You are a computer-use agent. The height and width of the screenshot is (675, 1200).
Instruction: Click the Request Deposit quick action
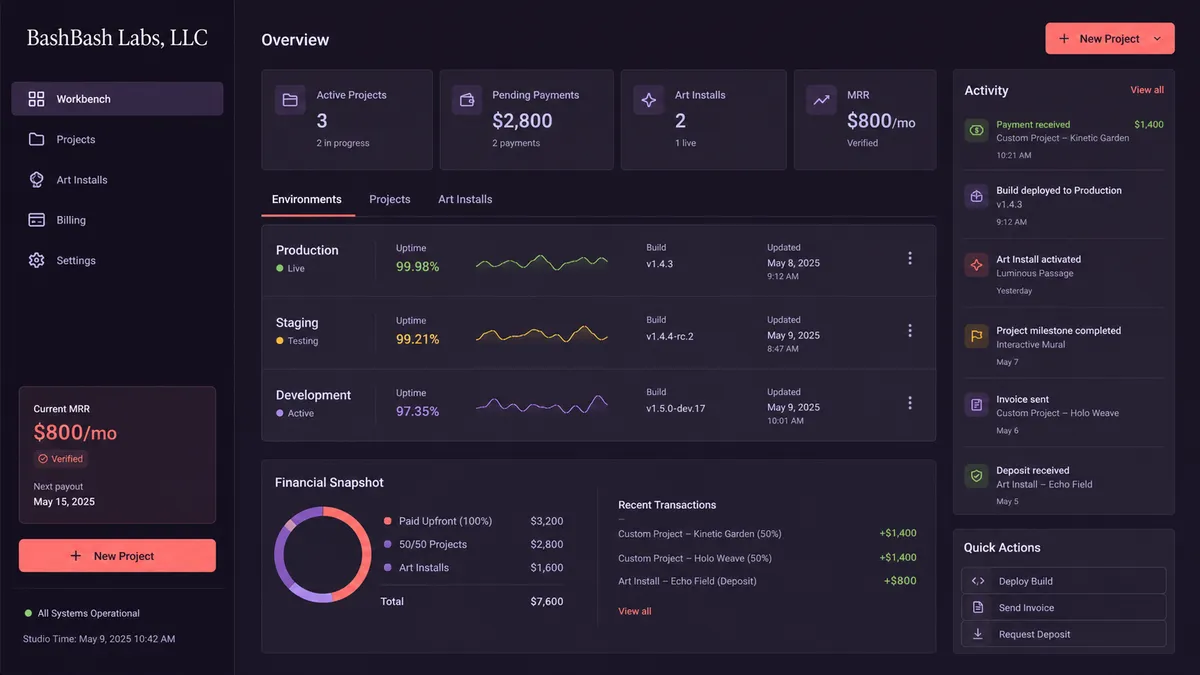point(1064,634)
